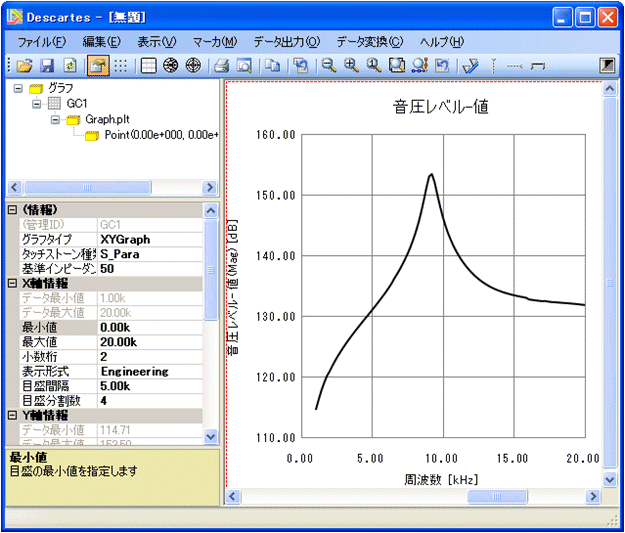Viewport: 625px width, 533px height.
Task: Collapse the GC1 tree node
Action: (37, 104)
